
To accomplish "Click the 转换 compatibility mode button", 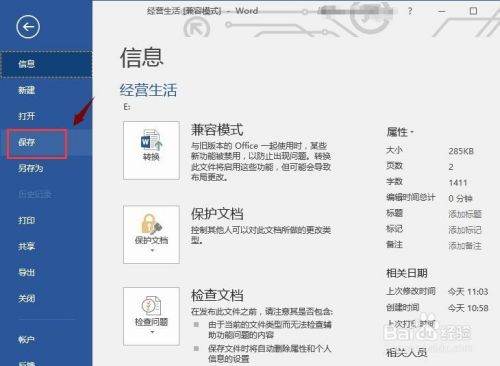I will tap(151, 150).
